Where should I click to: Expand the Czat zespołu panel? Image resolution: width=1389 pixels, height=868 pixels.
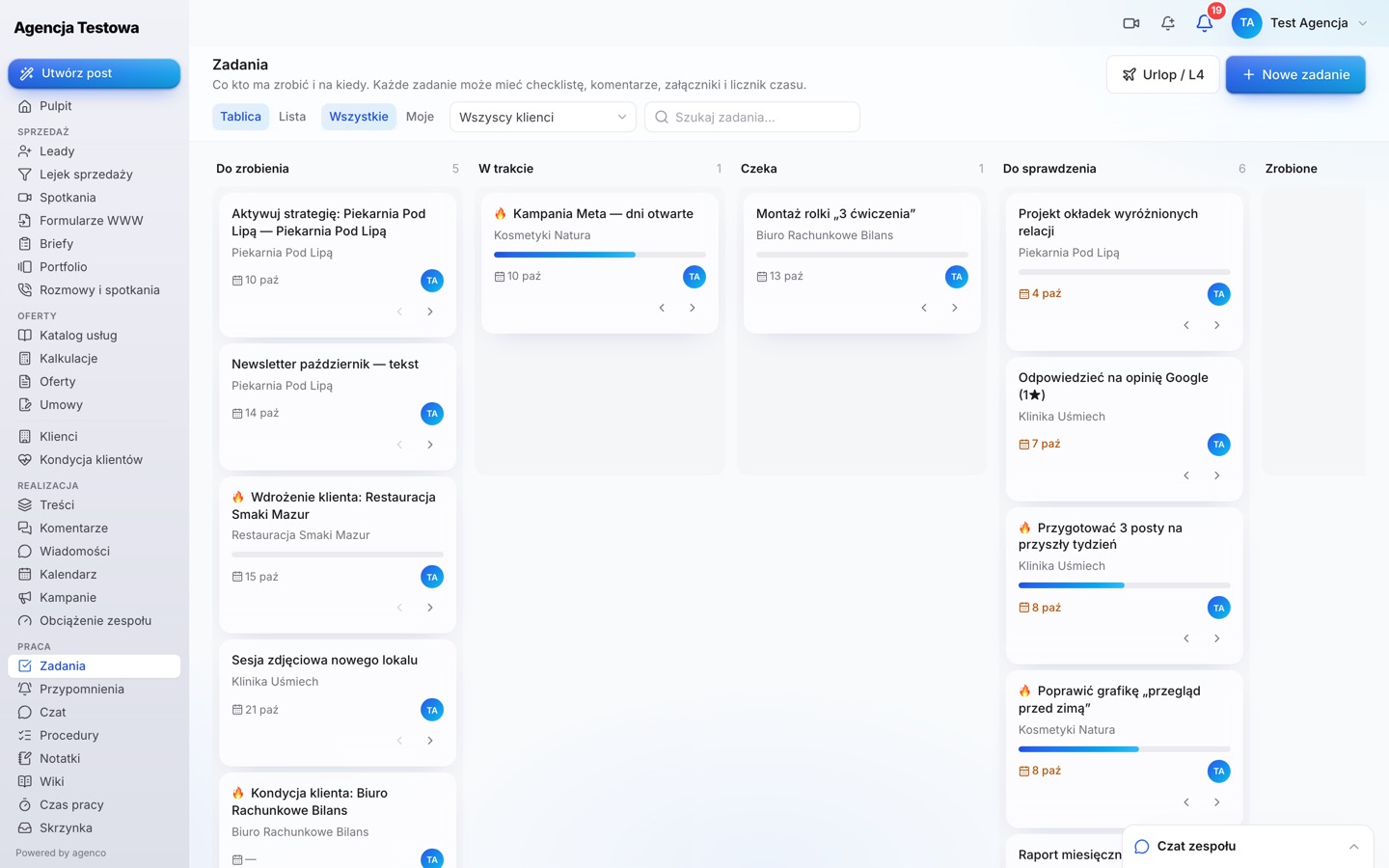click(1248, 846)
